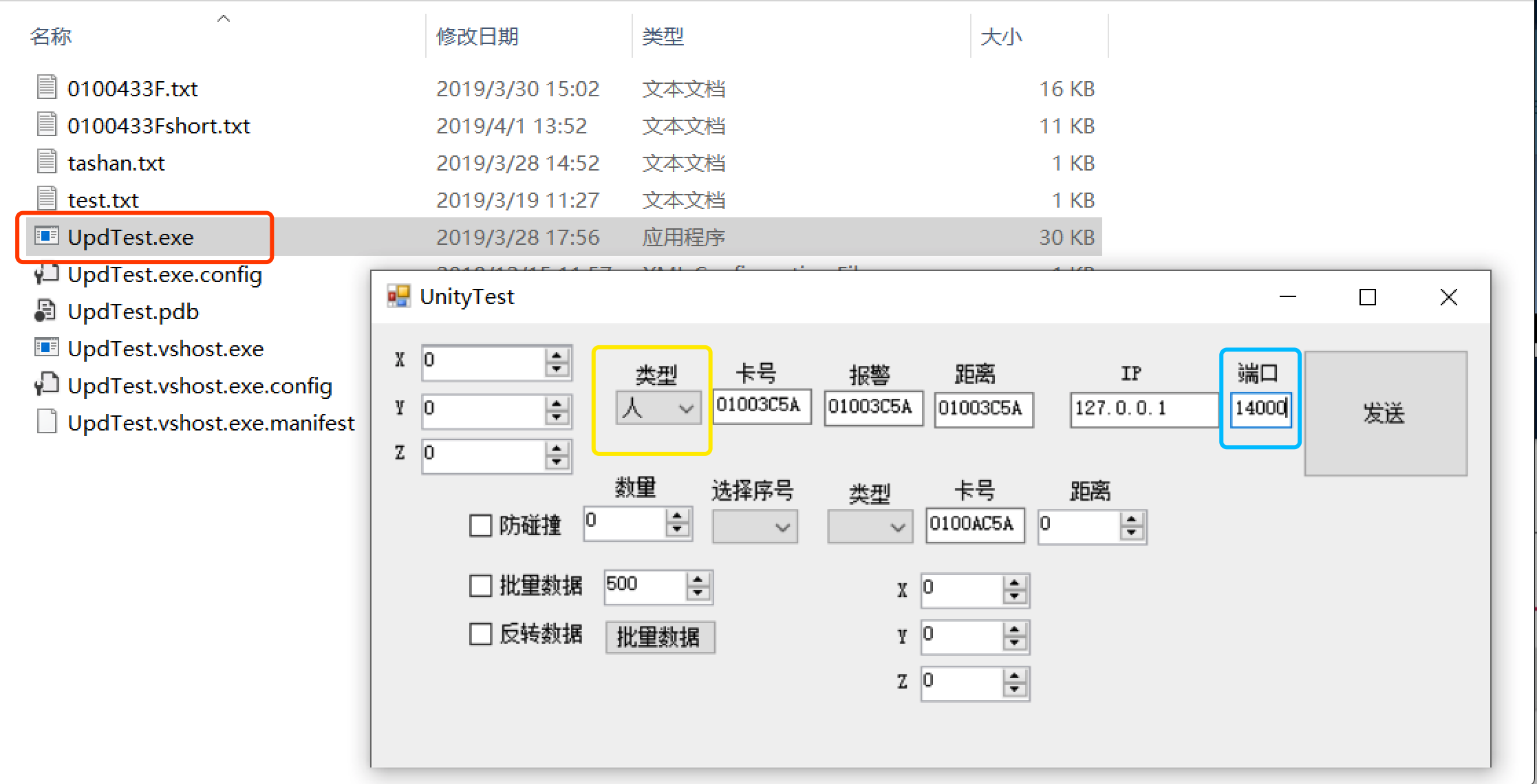This screenshot has height=784, width=1537.
Task: Click the UnityTest window title icon
Action: pyautogui.click(x=399, y=296)
